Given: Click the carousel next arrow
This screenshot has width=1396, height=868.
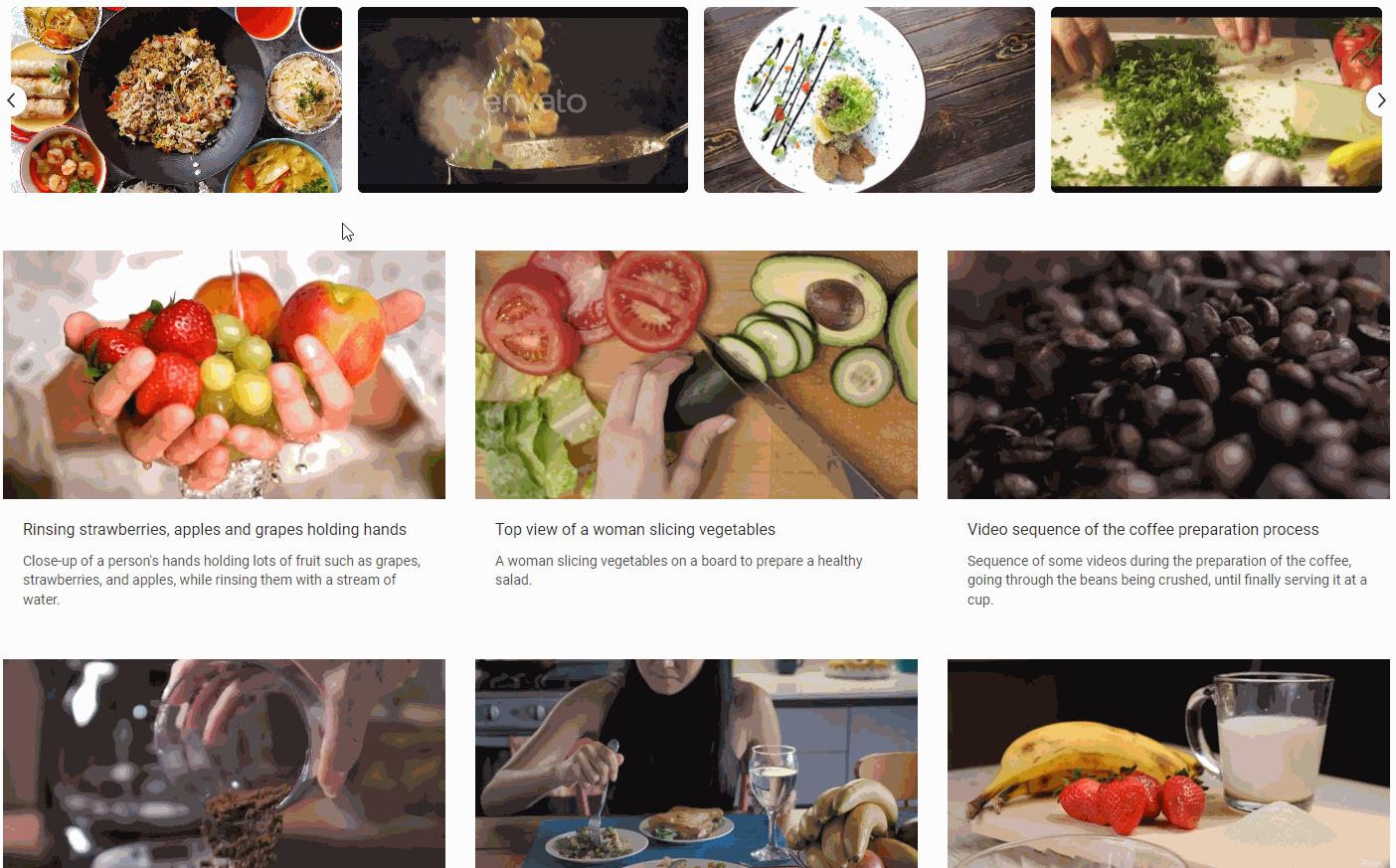Looking at the screenshot, I should 1380,99.
